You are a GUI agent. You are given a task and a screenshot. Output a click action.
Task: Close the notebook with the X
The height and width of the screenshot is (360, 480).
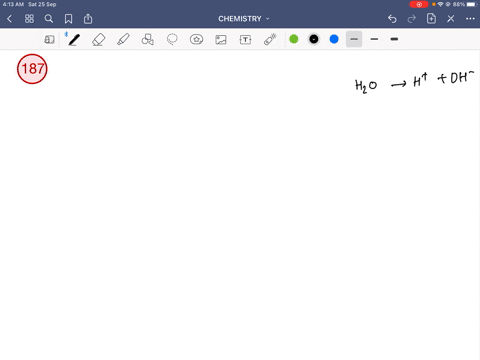[451, 19]
